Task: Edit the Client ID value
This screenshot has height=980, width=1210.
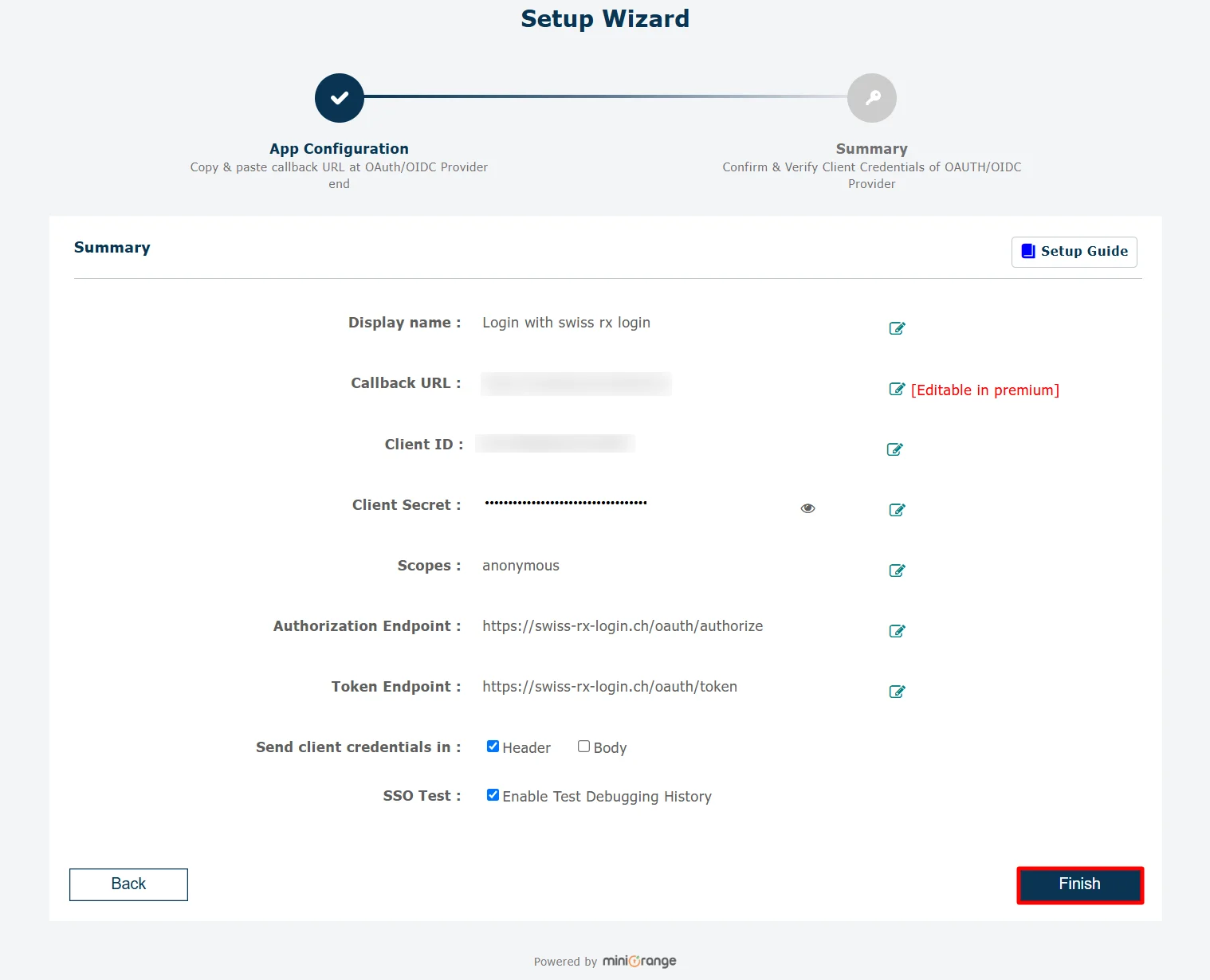Action: [894, 449]
